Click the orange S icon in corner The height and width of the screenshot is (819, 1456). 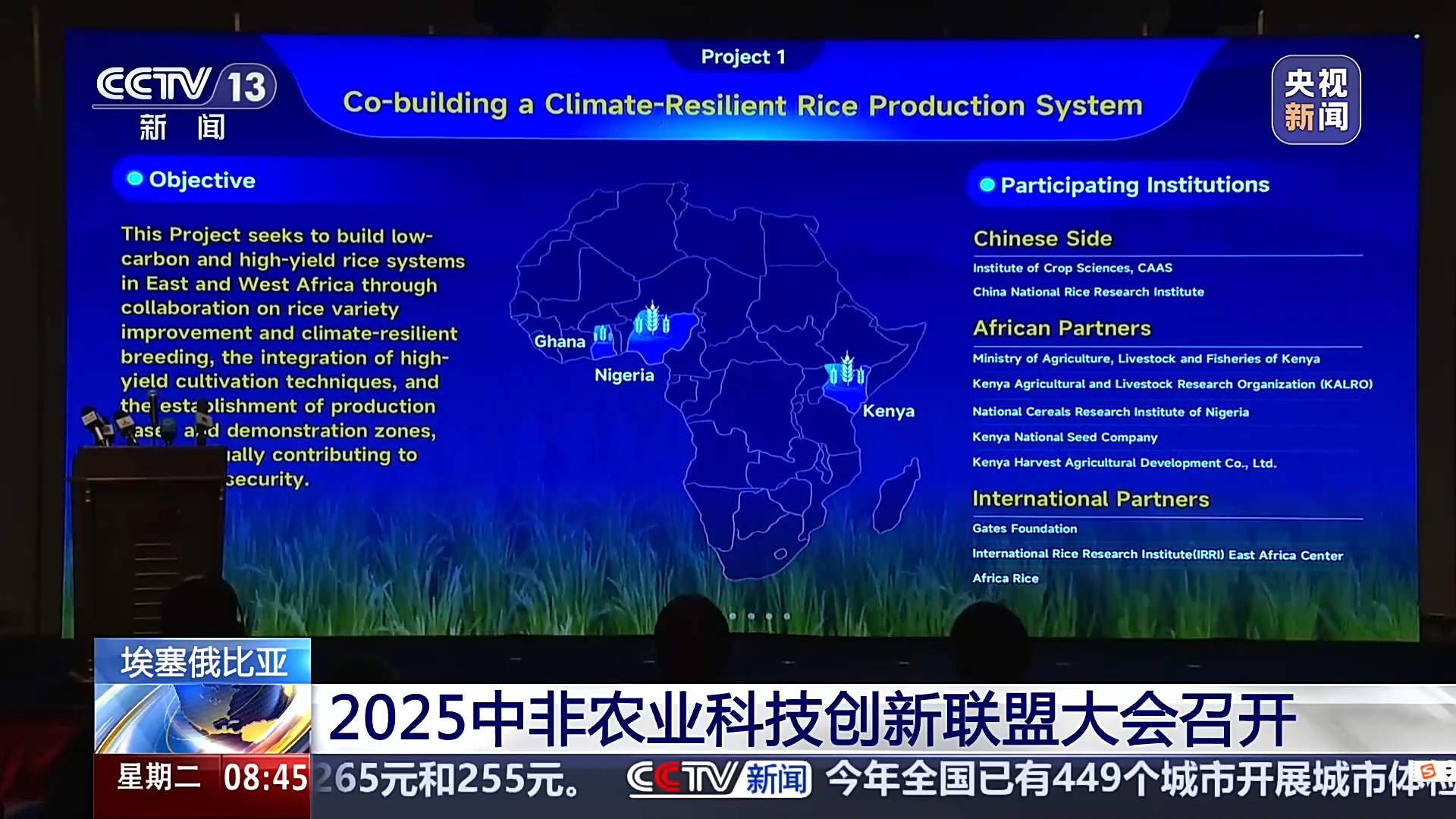[1428, 771]
